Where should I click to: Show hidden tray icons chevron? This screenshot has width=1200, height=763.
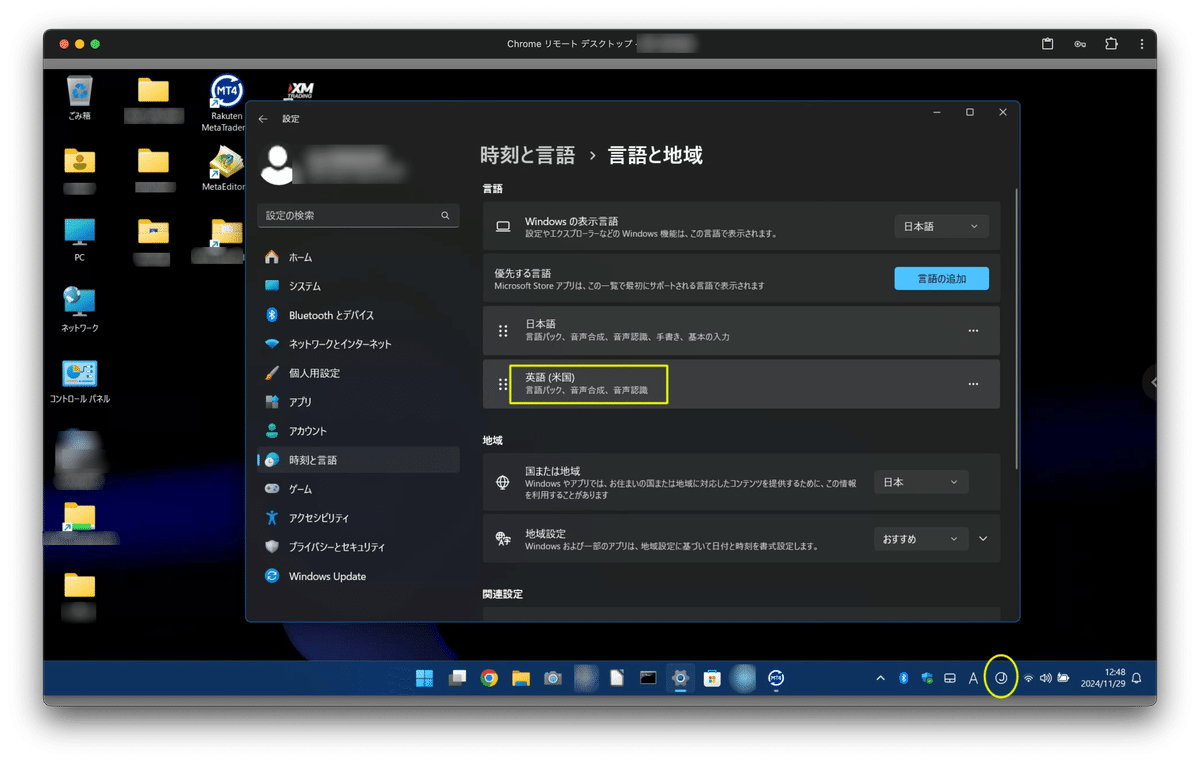(880, 678)
